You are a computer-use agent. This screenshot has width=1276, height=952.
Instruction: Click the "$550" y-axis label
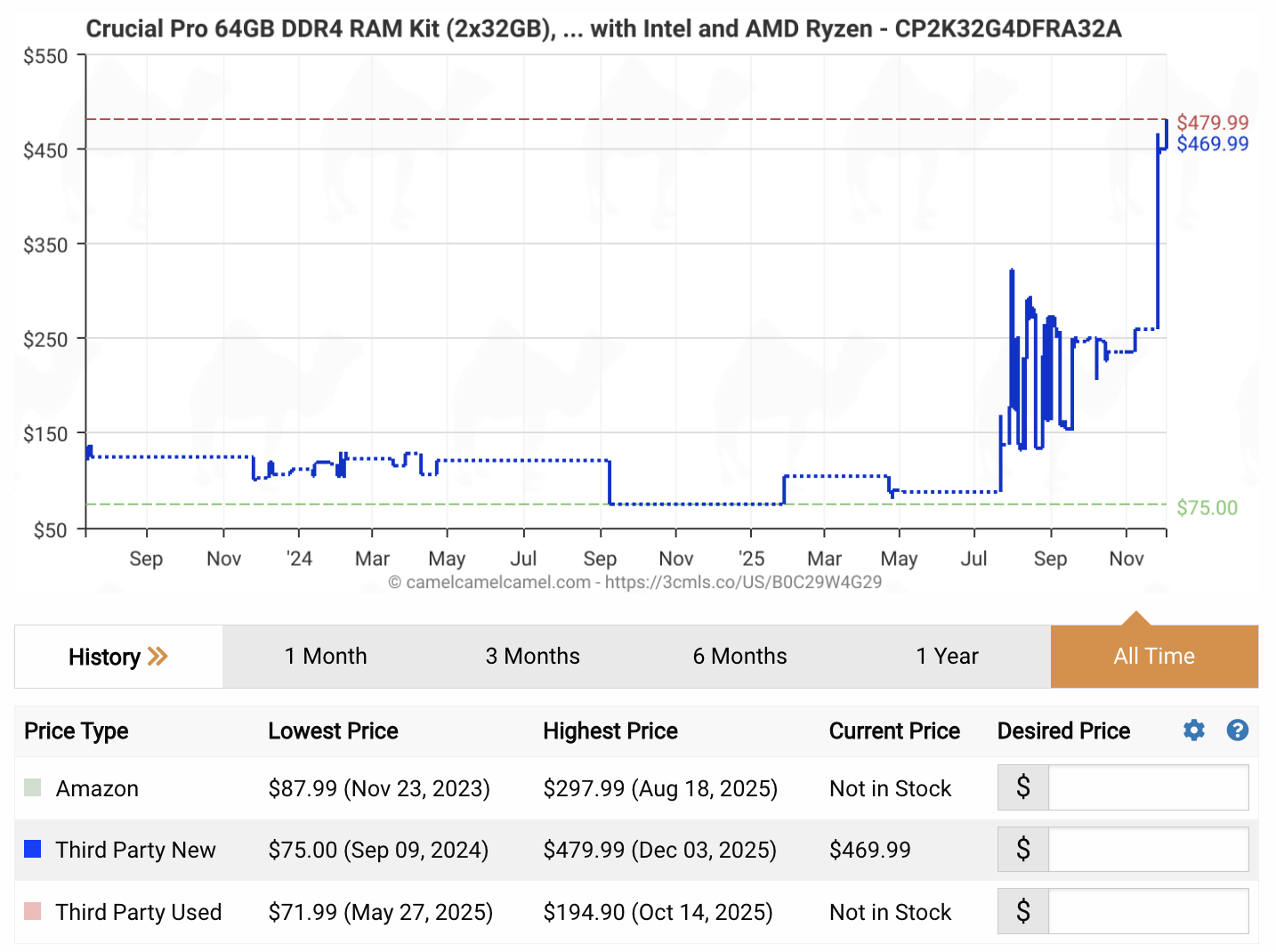[45, 57]
